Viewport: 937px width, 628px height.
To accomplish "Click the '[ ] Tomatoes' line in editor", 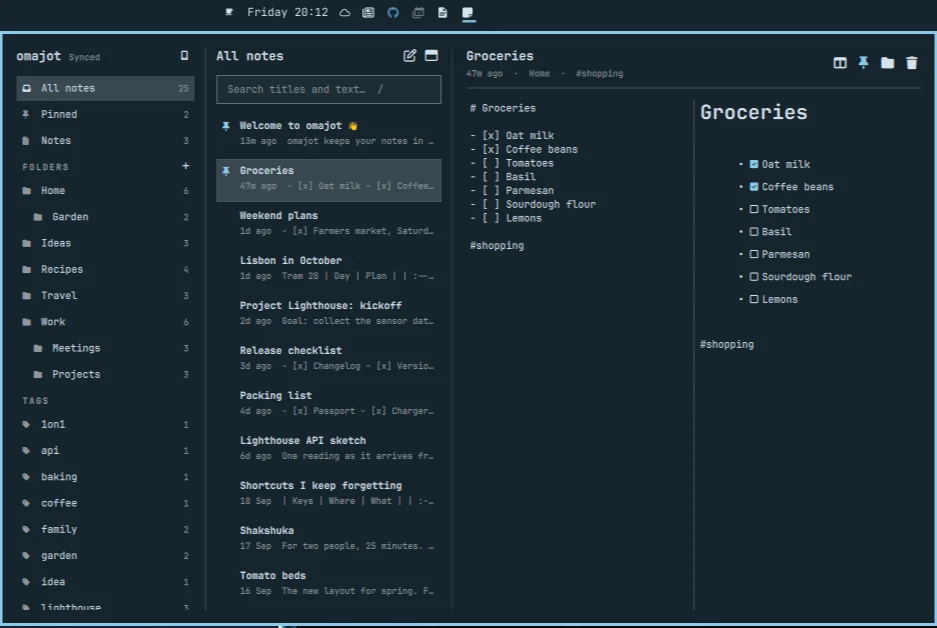I will [512, 163].
